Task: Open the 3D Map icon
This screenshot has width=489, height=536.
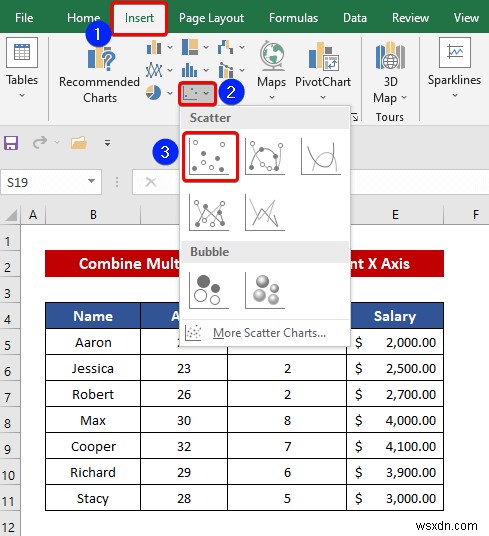Action: click(390, 55)
